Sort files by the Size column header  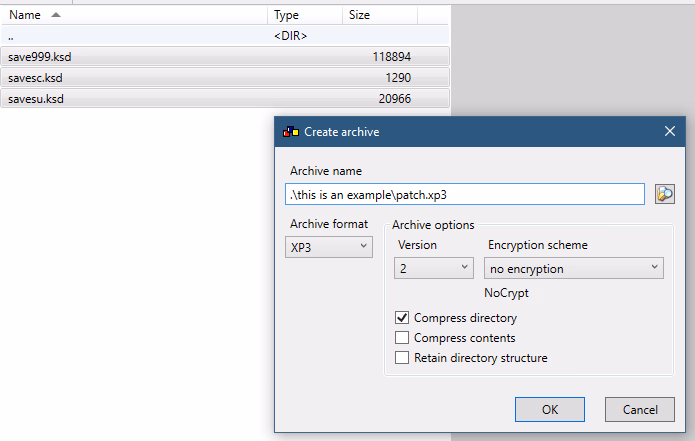[359, 16]
